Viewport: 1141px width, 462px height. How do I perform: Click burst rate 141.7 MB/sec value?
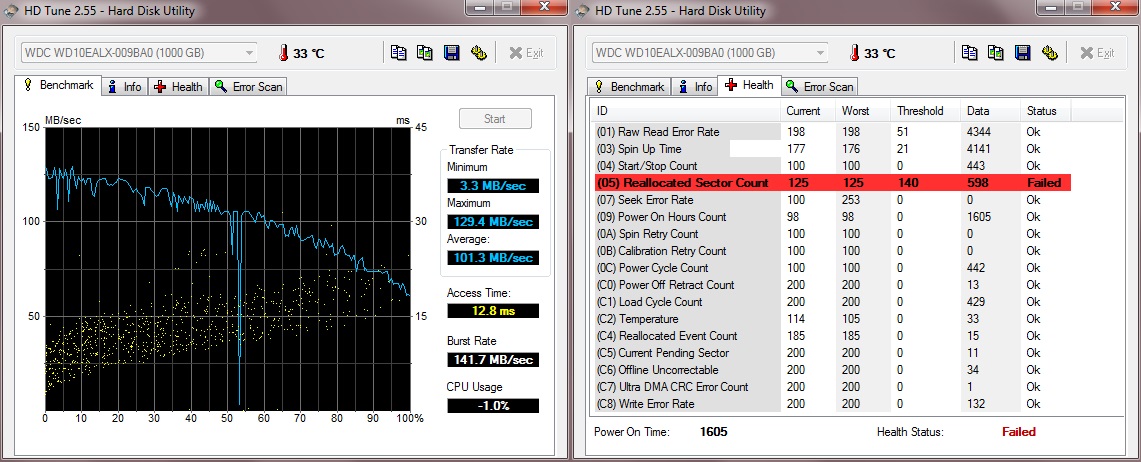[x=493, y=359]
